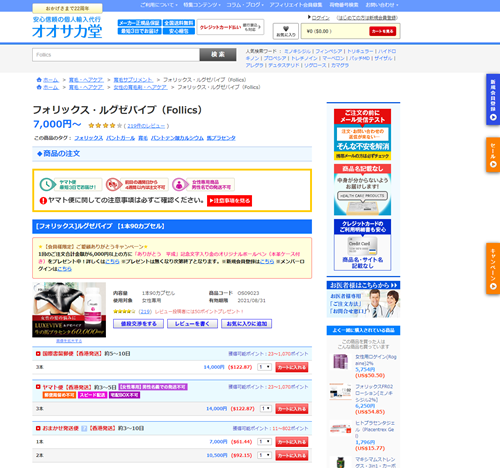Click the heart favorites icon in header
The width and height of the screenshot is (500, 468).
tap(286, 29)
